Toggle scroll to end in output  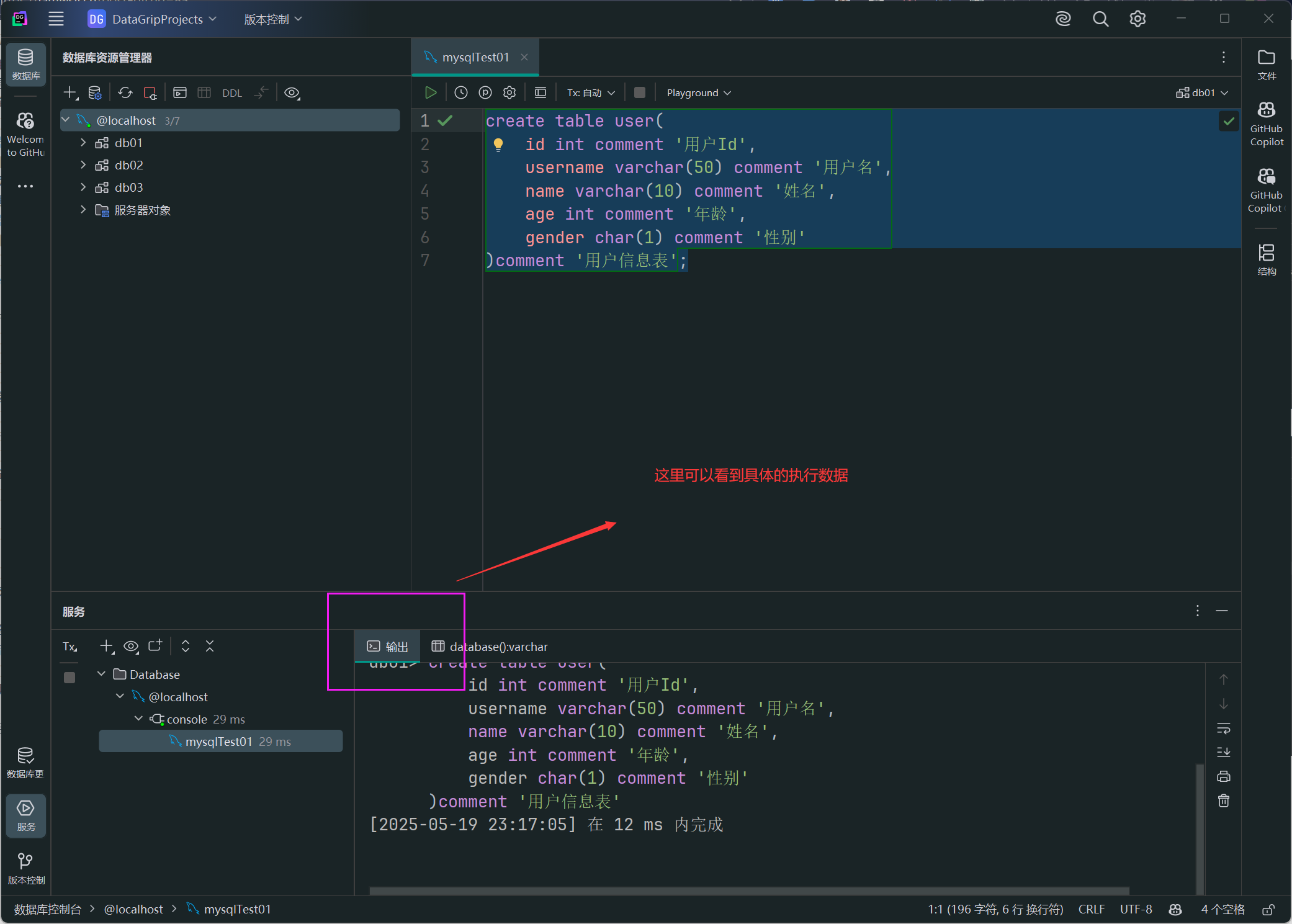tap(1223, 752)
